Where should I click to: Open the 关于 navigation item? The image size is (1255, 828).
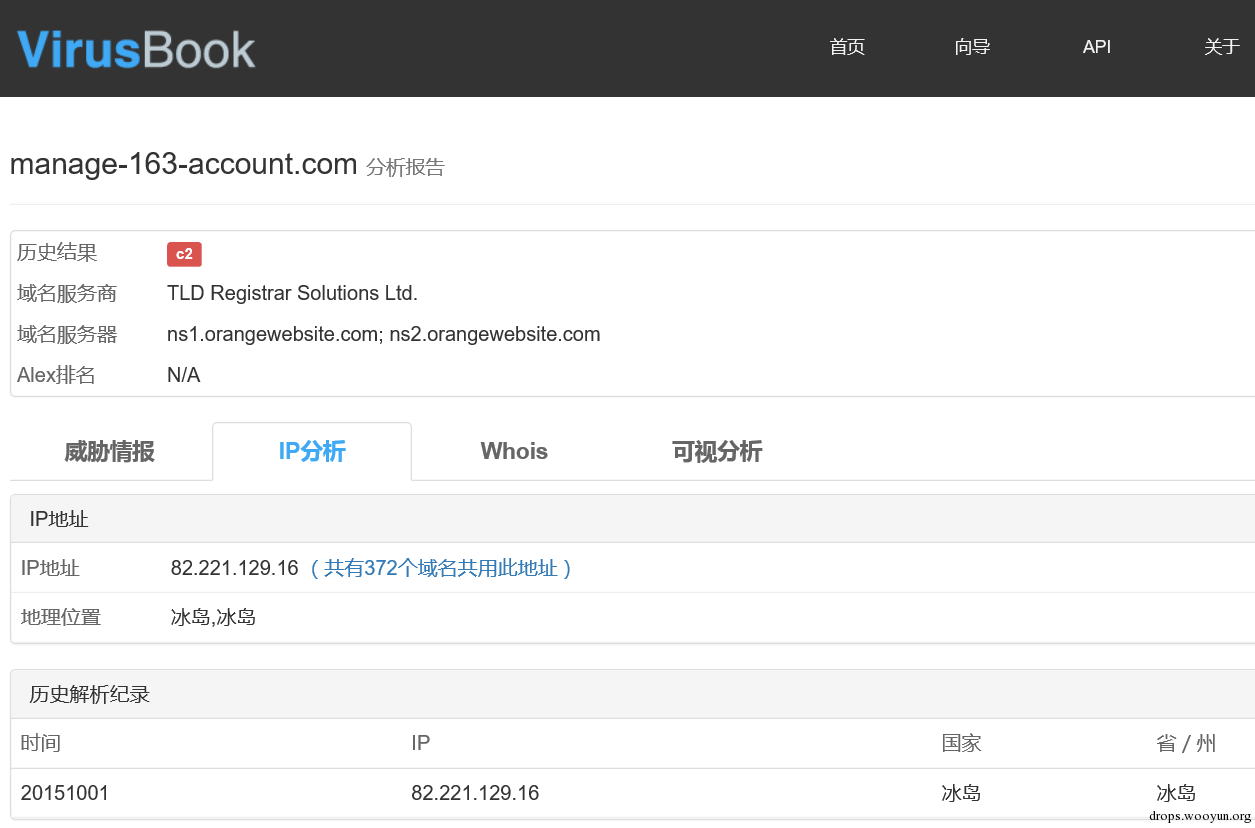click(1222, 47)
